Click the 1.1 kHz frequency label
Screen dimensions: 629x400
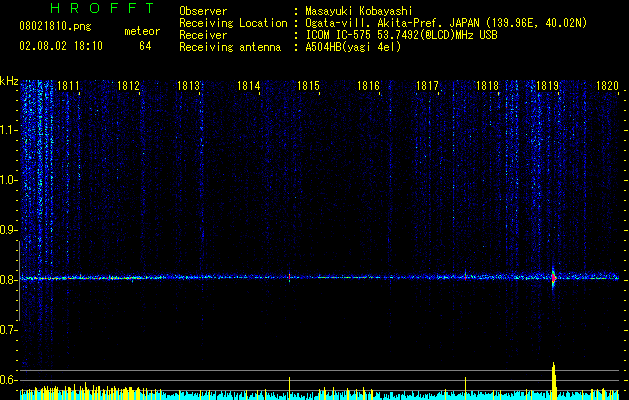point(9,130)
